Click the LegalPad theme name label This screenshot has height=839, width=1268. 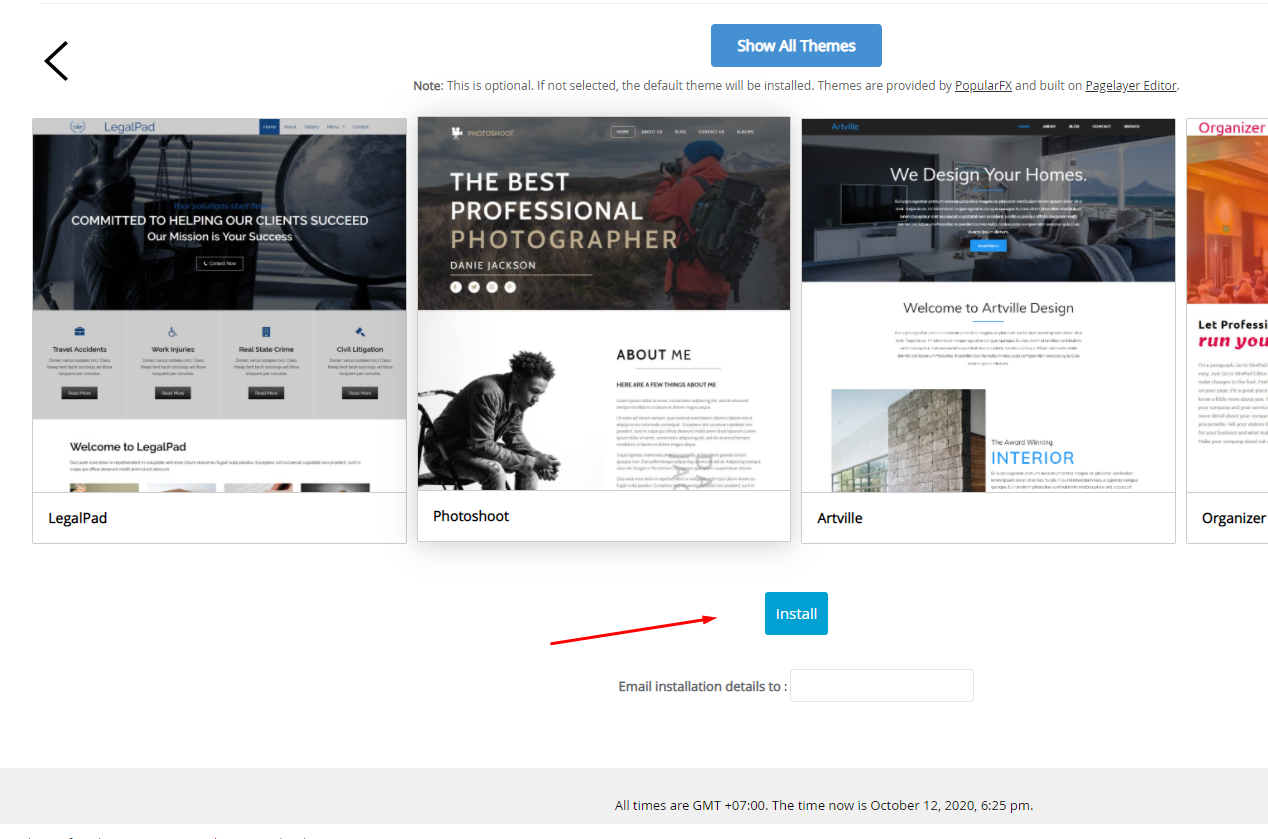[78, 518]
